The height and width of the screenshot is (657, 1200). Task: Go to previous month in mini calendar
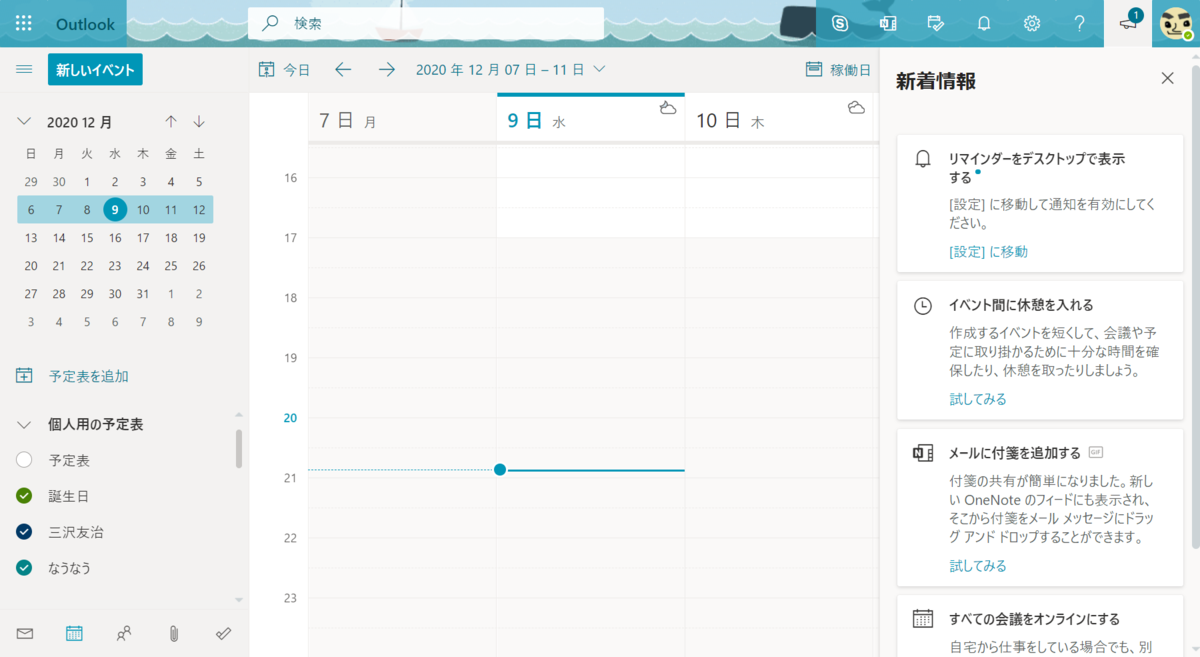point(171,122)
